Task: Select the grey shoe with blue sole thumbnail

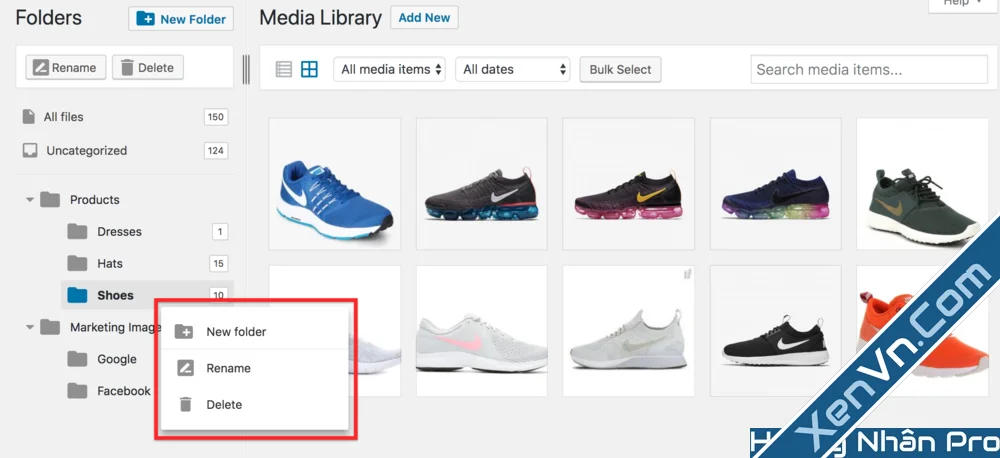Action: click(482, 184)
